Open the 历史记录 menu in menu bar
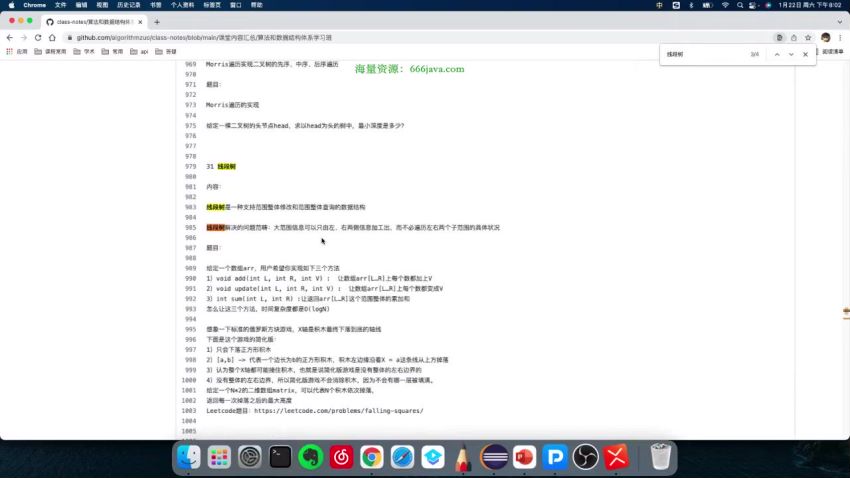Viewport: 850px width, 478px height. tap(125, 5)
